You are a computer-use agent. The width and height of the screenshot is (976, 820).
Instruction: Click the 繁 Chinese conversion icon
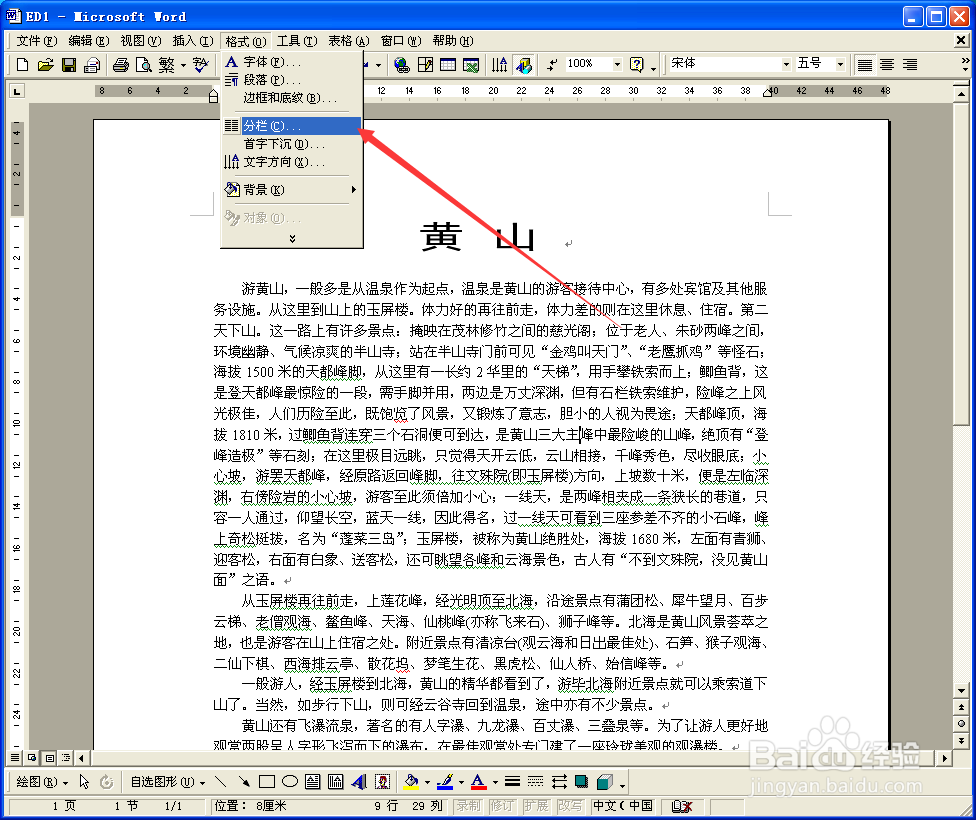167,64
